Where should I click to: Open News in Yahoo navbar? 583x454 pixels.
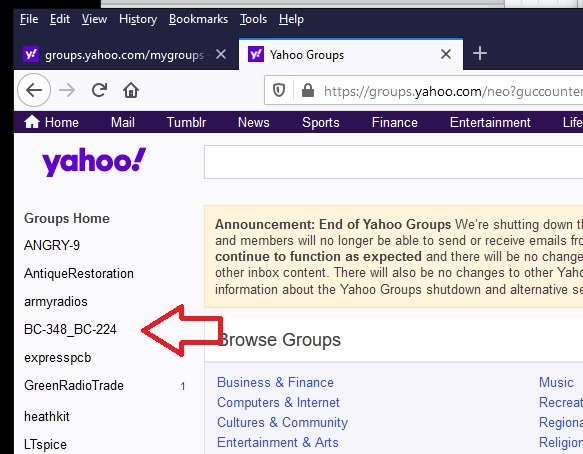pos(254,122)
